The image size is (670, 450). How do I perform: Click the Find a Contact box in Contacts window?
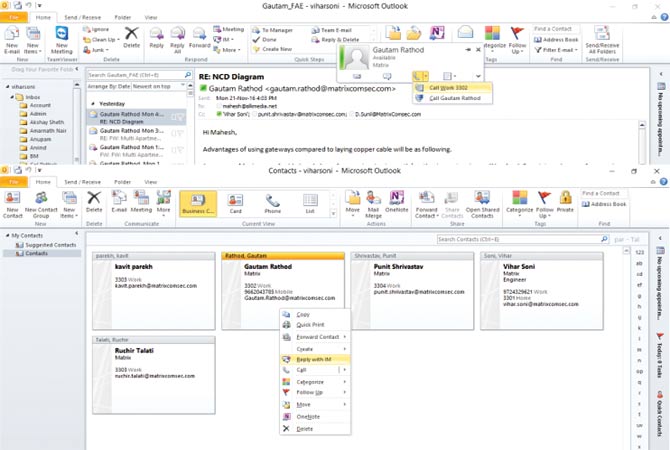coord(602,194)
